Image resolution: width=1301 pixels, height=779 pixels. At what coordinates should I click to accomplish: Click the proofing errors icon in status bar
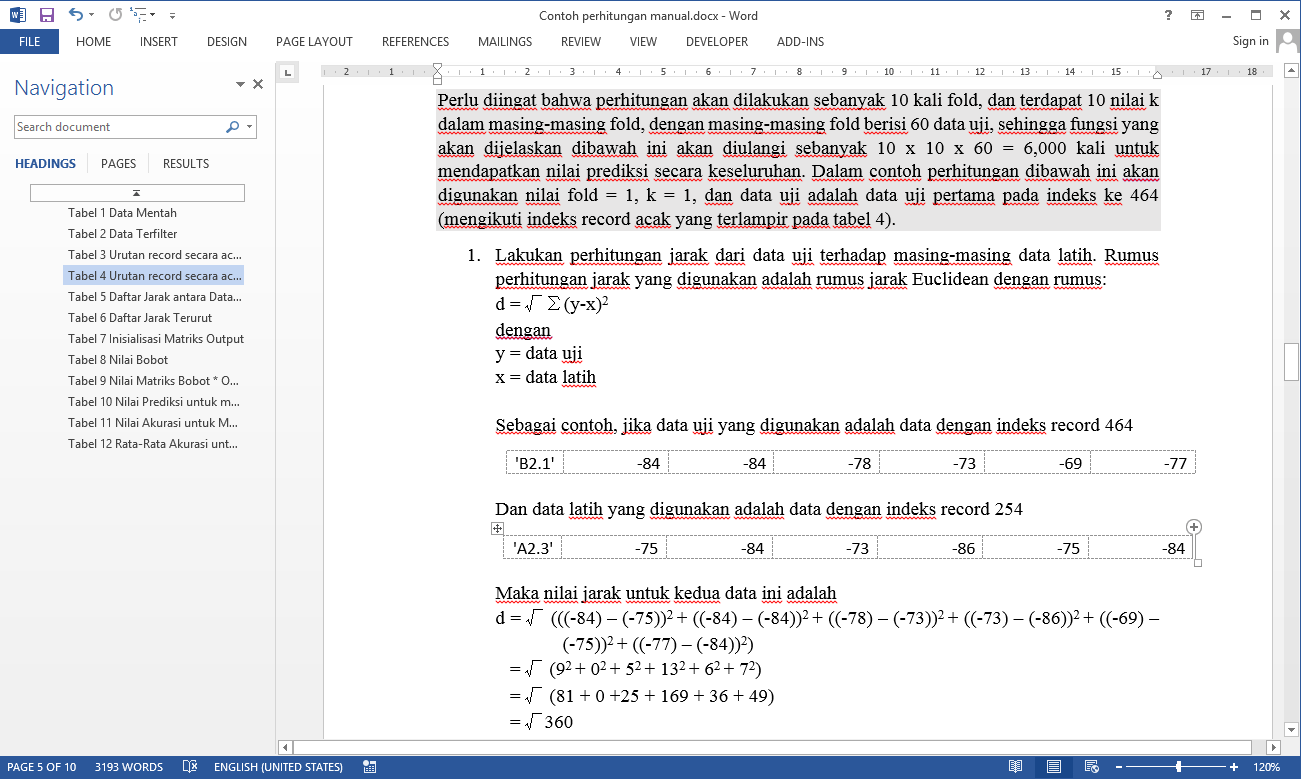(x=190, y=767)
